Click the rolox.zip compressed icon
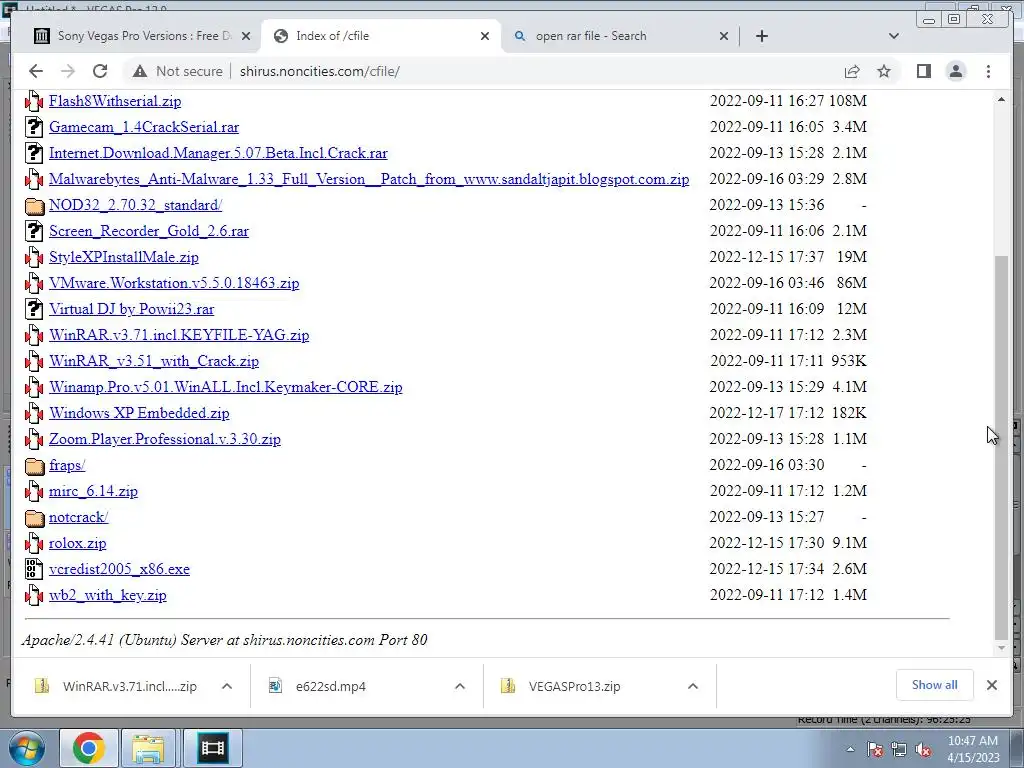1024x768 pixels. 34,543
